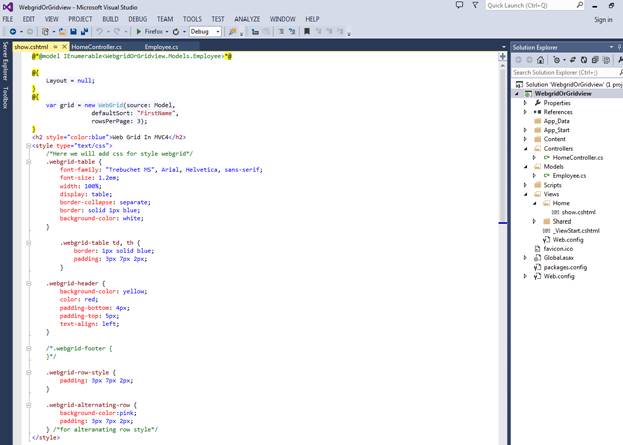Click the Start debugging play icon
This screenshot has width=623, height=445.
[x=138, y=32]
